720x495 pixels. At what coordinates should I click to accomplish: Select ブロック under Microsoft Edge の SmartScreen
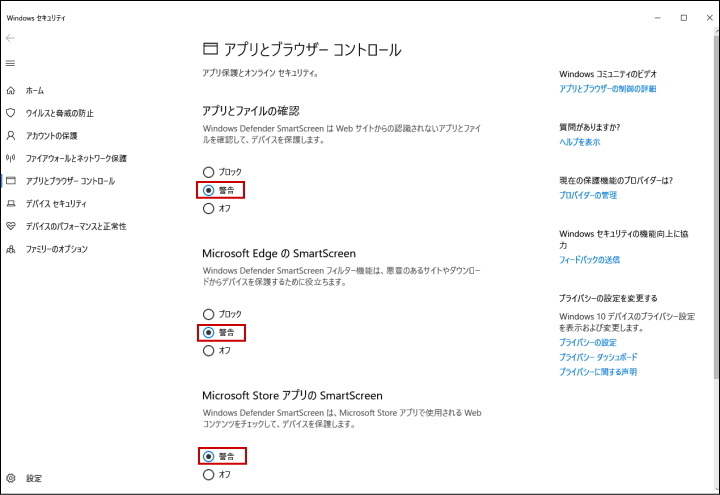pos(208,314)
